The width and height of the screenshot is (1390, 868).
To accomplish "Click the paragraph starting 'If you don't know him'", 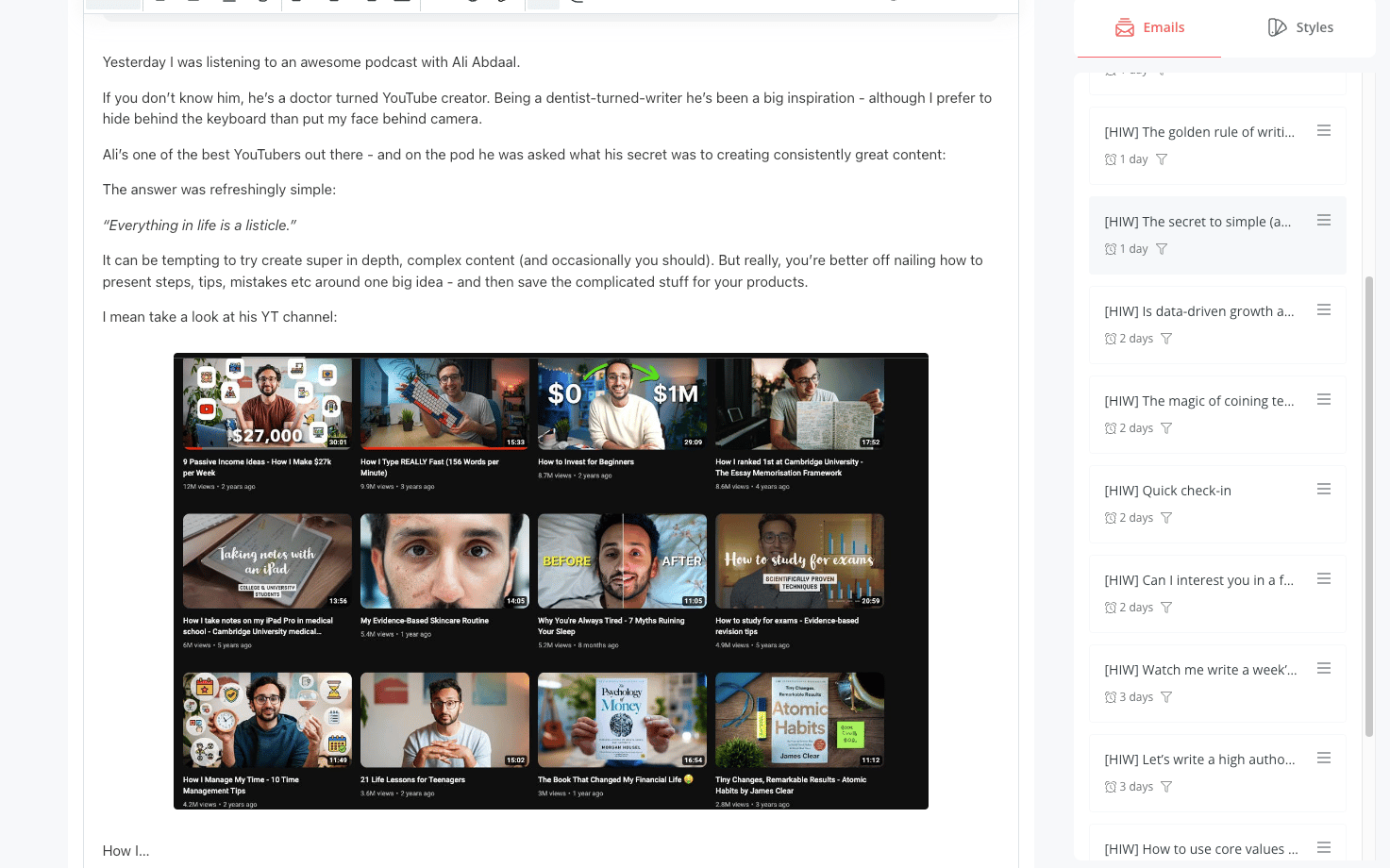I will pos(547,108).
